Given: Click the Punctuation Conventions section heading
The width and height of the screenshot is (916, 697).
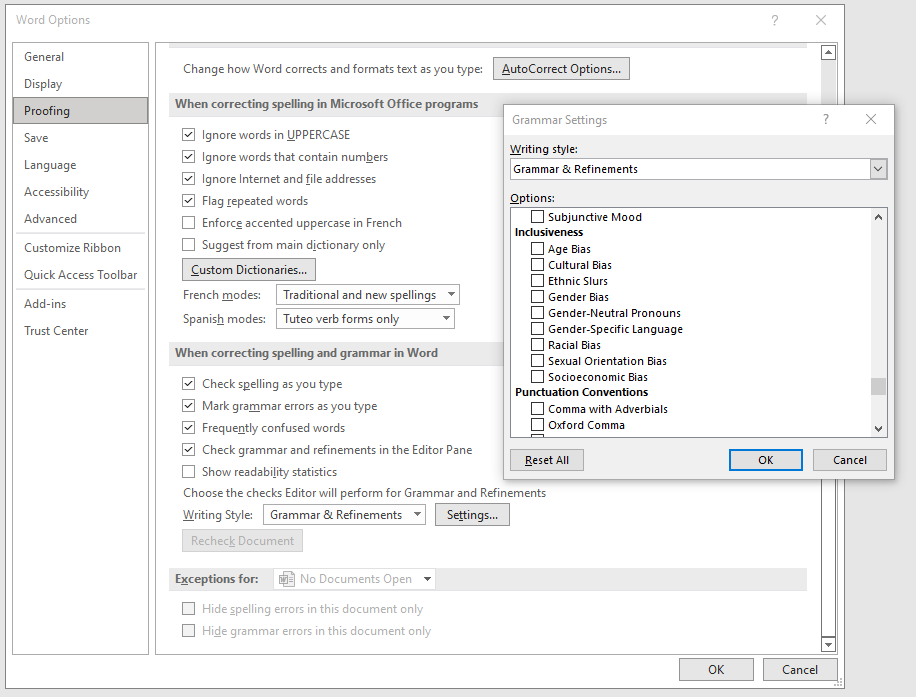Looking at the screenshot, I should (x=581, y=392).
